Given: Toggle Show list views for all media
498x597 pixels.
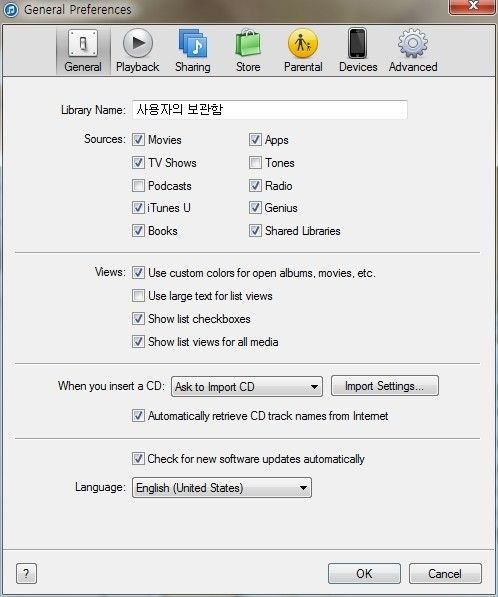Looking at the screenshot, I should [x=138, y=342].
